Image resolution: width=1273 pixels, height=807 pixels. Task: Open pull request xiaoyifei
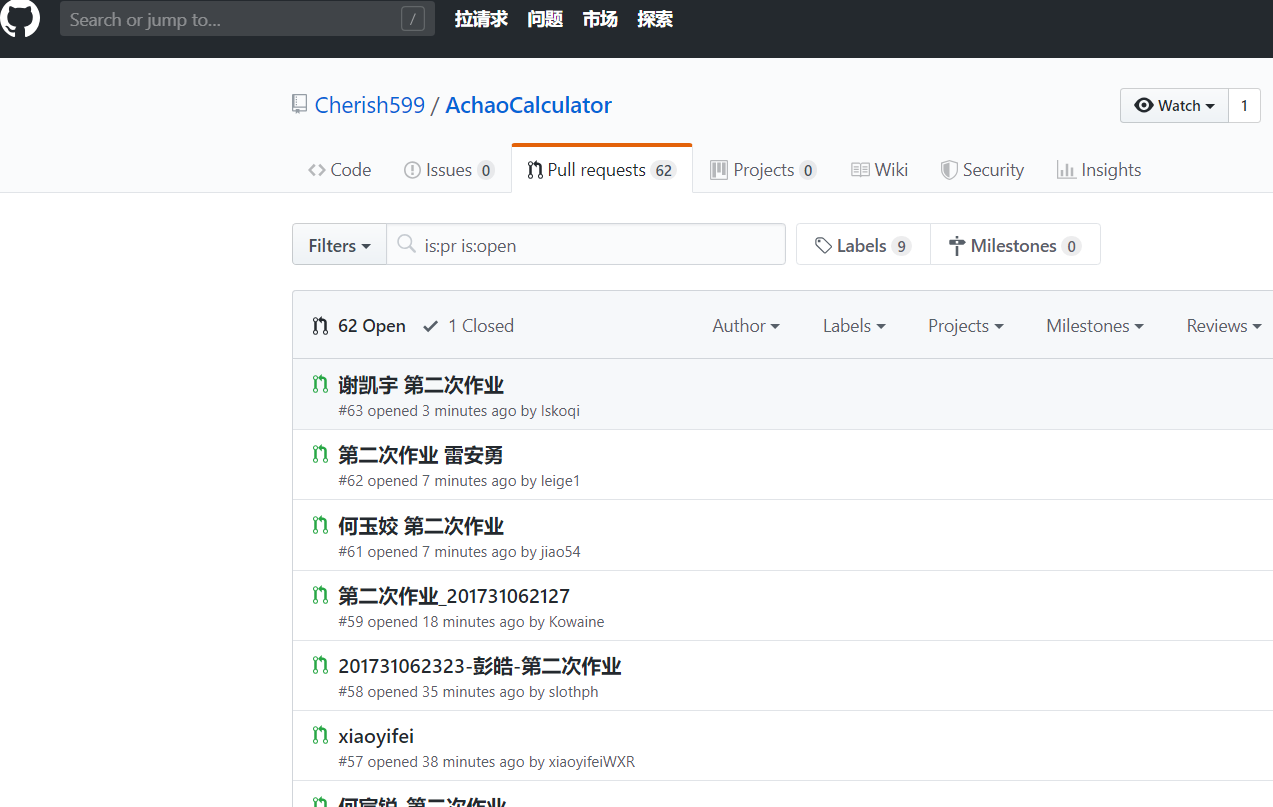[x=376, y=736]
